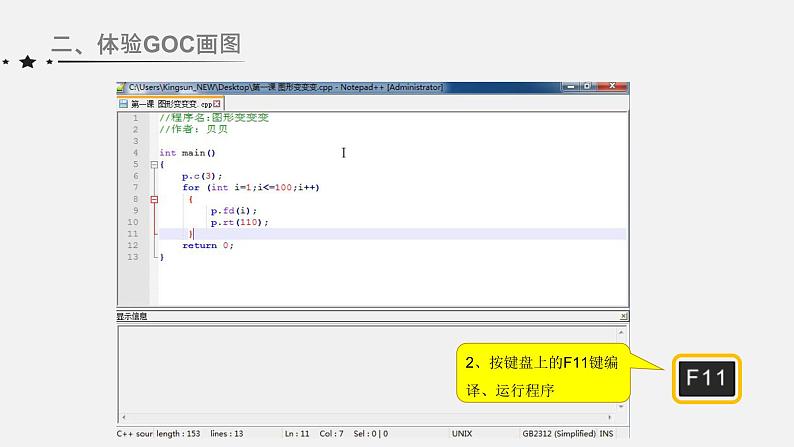Image resolution: width=794 pixels, height=447 pixels.
Task: Click the UNIX line-ending status entry
Action: (x=462, y=434)
